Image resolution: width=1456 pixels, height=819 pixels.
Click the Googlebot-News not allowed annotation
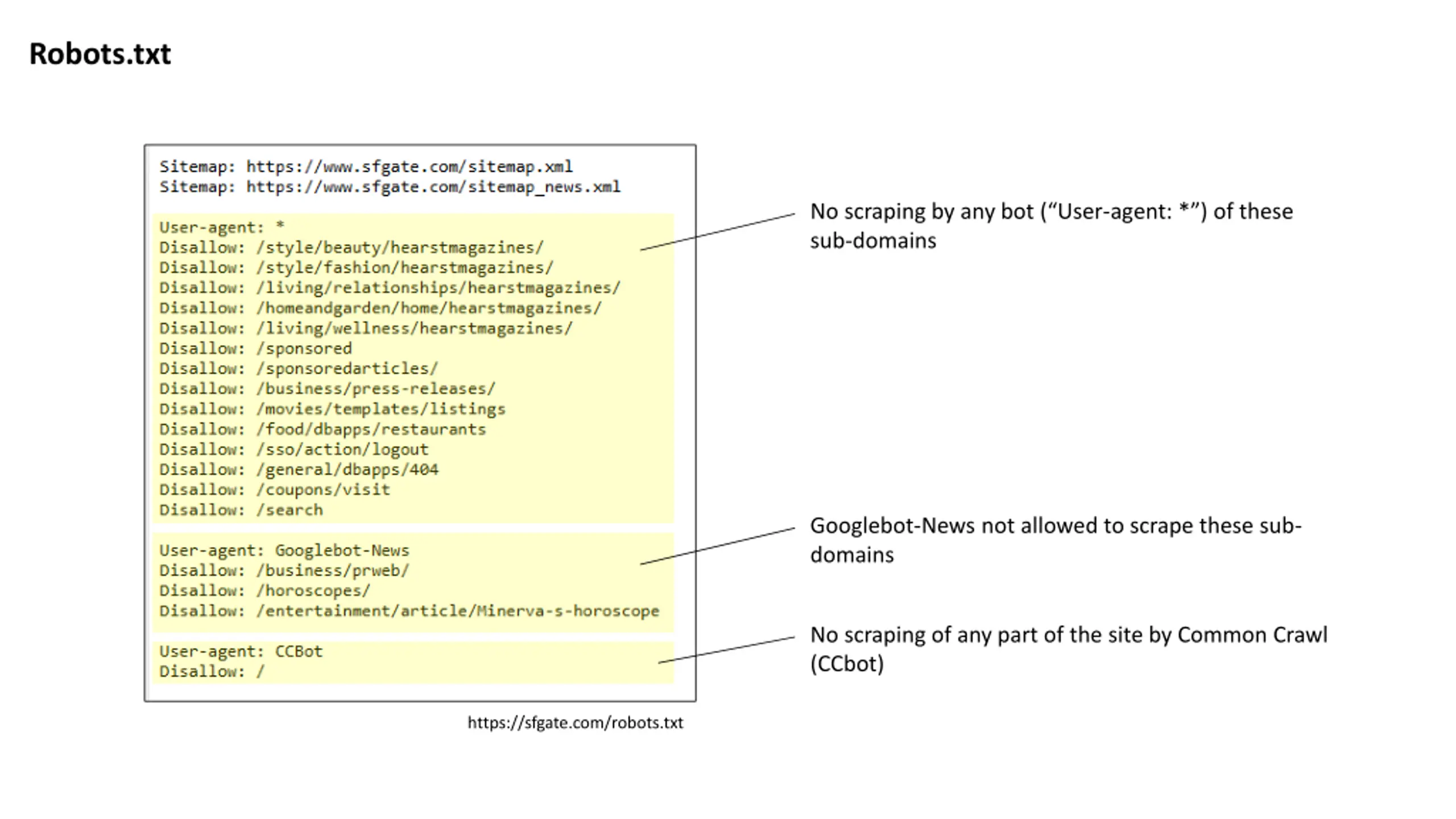tap(1056, 540)
